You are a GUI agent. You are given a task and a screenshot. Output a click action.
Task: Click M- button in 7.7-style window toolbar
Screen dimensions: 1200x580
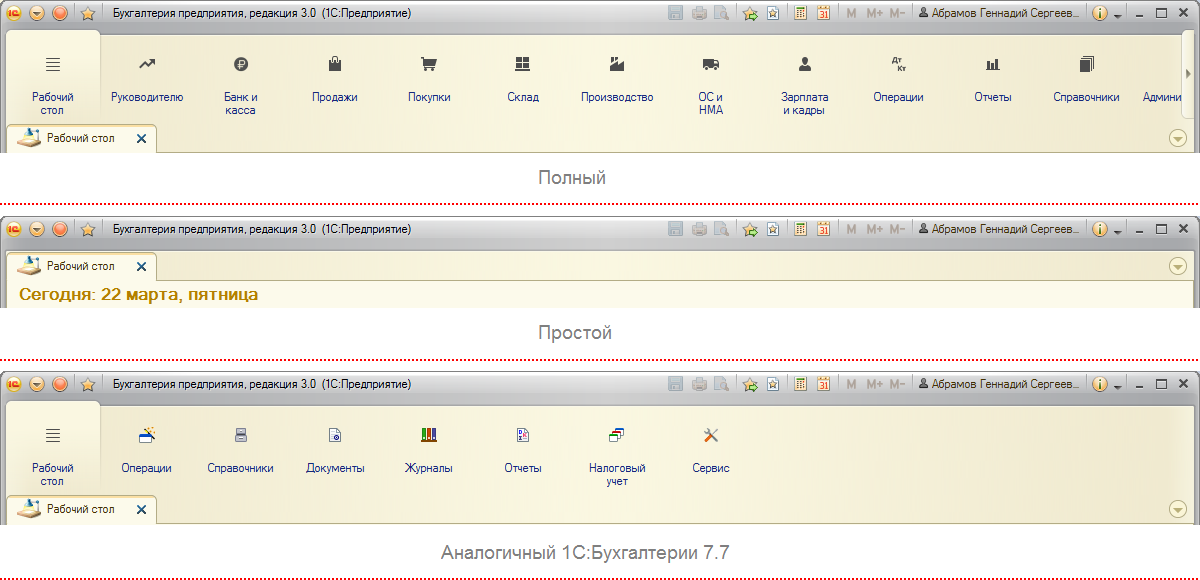(898, 384)
